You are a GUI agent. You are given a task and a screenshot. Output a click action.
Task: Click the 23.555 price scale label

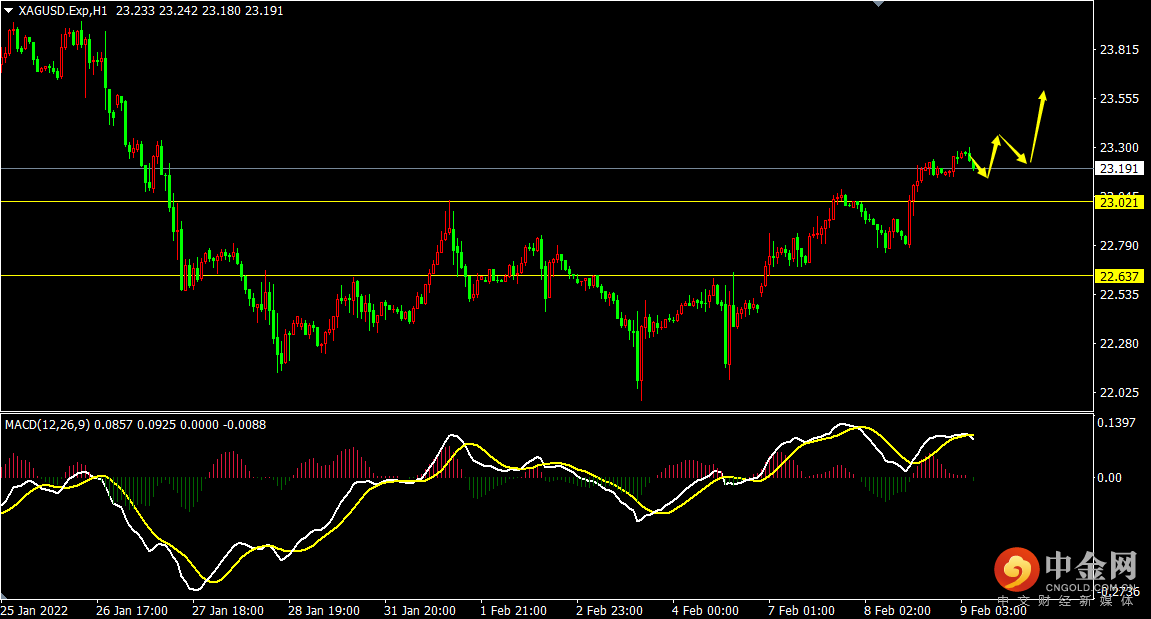[1119, 99]
